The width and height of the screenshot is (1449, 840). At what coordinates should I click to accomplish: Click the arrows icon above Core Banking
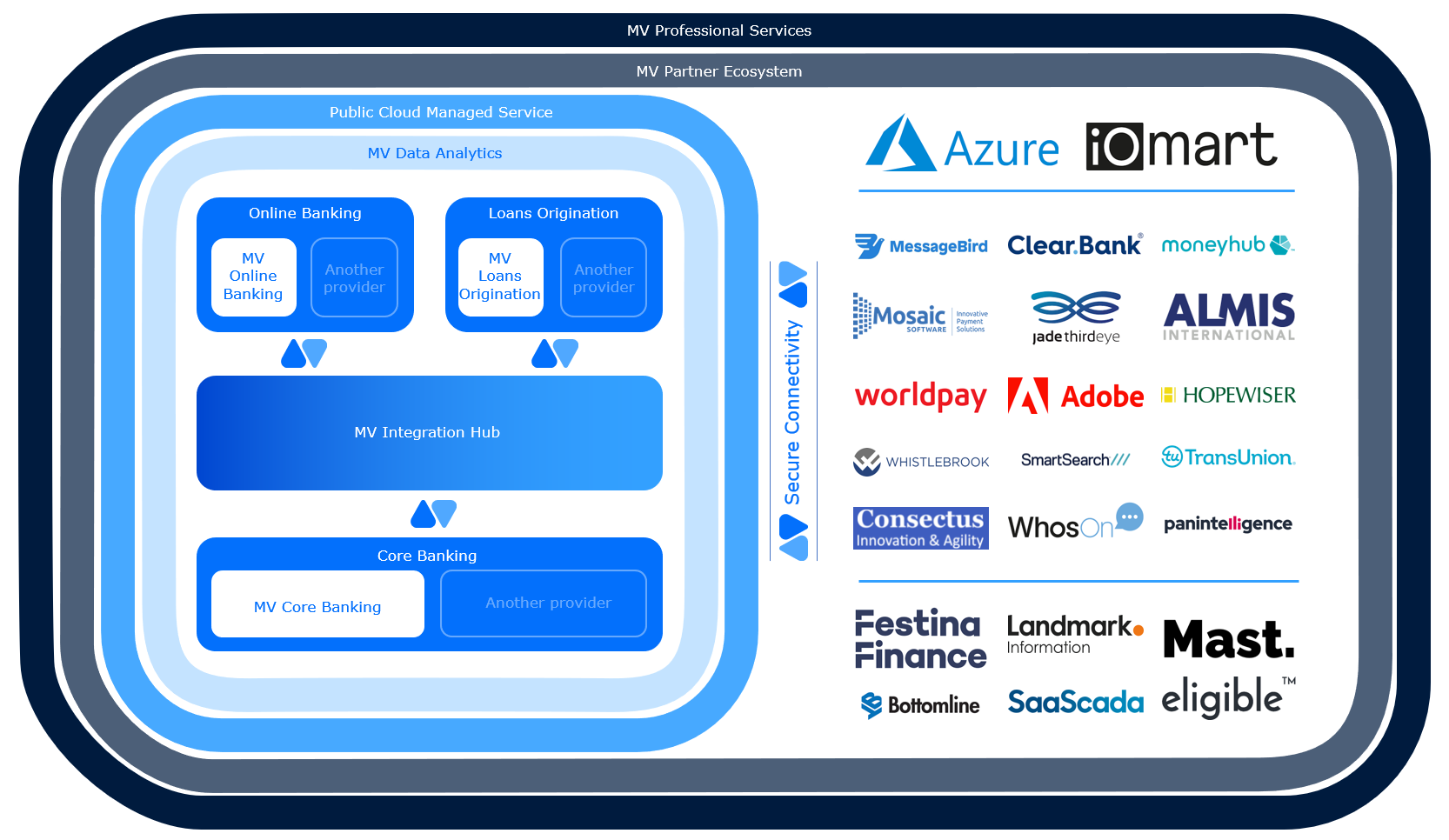tap(433, 514)
